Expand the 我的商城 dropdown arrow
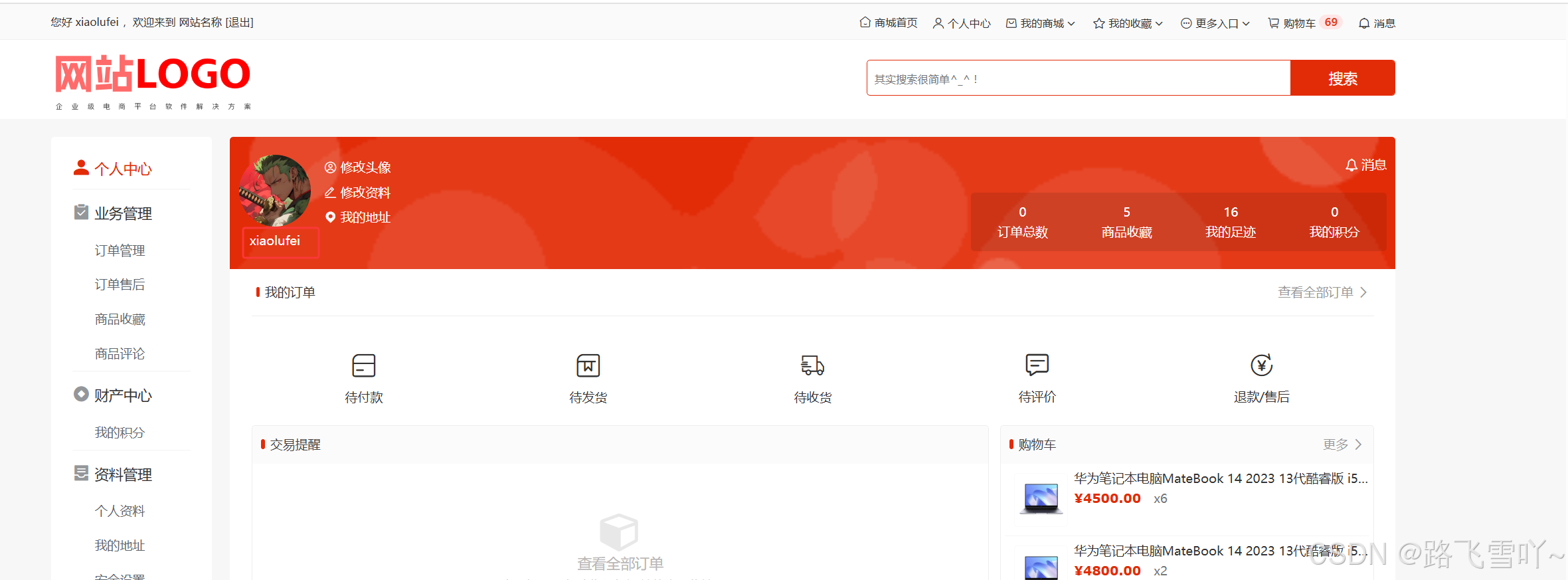The image size is (1568, 580). pos(1071,23)
